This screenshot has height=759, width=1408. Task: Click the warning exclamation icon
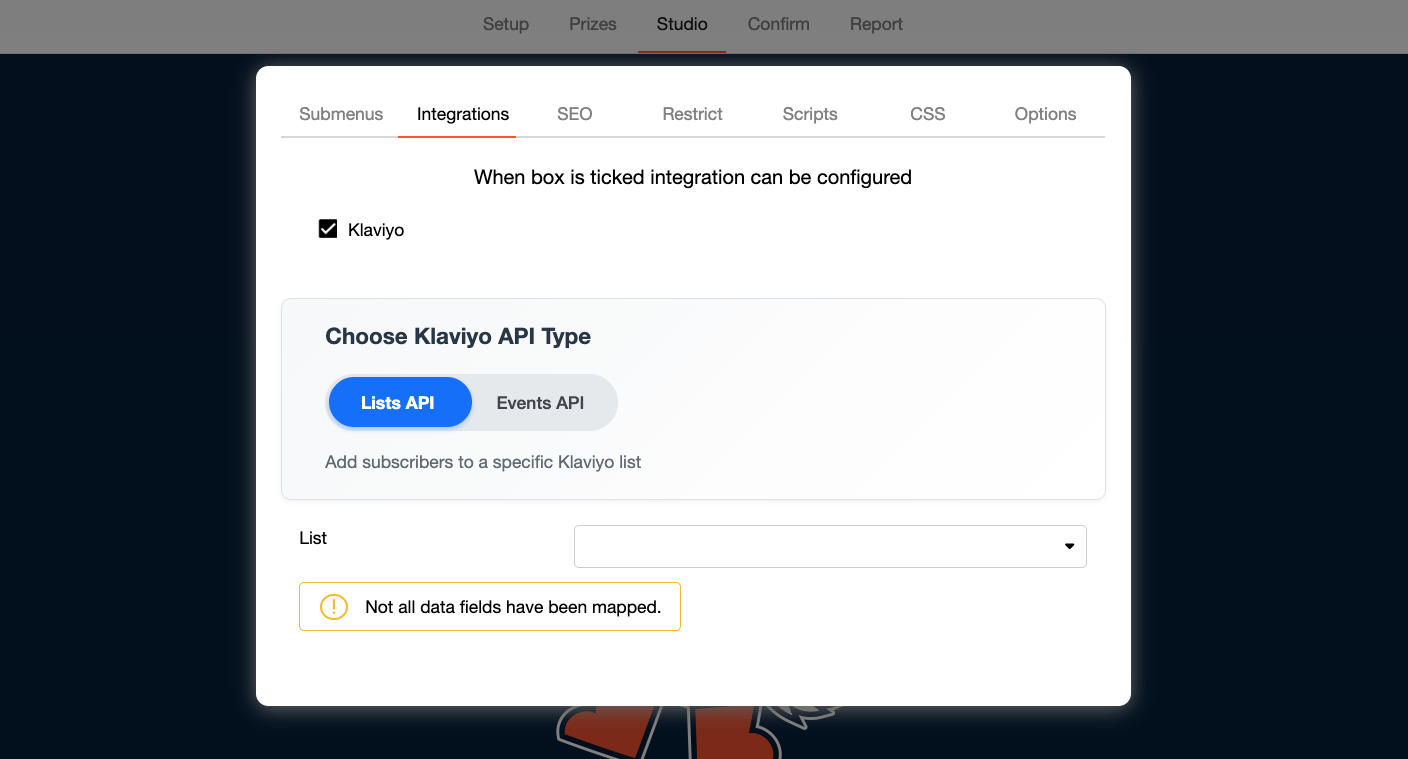pos(333,607)
